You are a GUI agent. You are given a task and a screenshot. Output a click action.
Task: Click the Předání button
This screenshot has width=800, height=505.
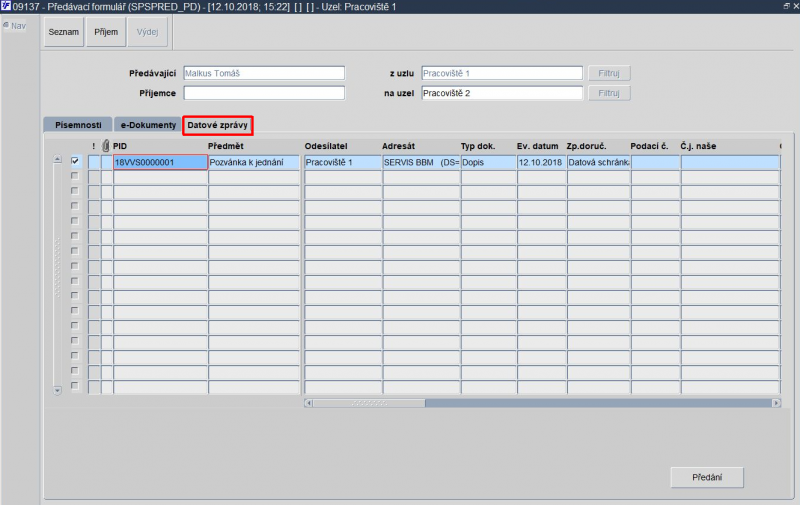pos(707,477)
